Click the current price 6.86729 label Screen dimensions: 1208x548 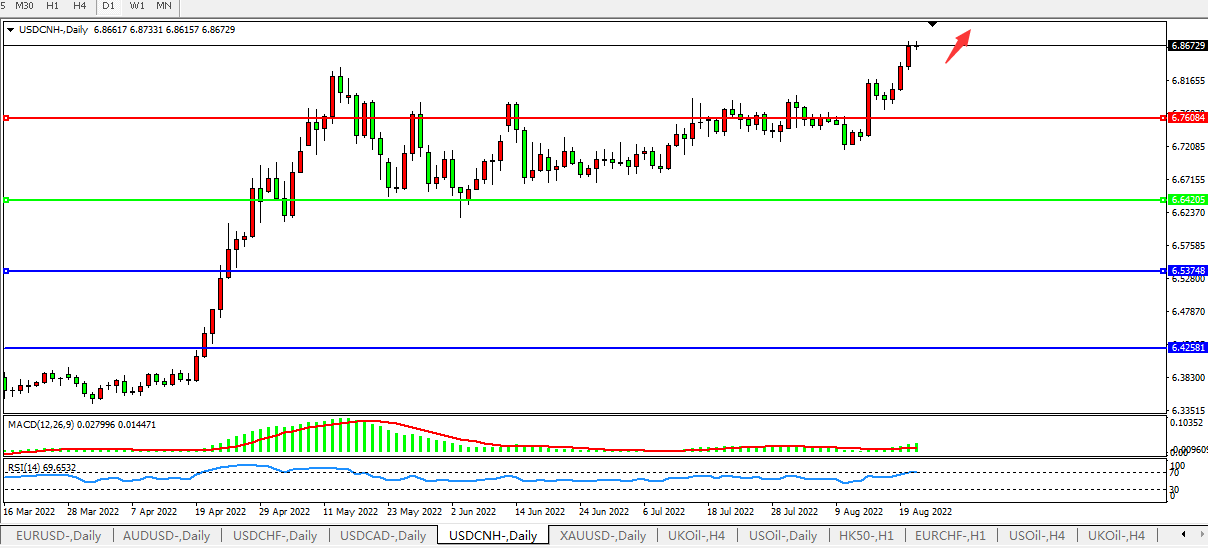1185,46
